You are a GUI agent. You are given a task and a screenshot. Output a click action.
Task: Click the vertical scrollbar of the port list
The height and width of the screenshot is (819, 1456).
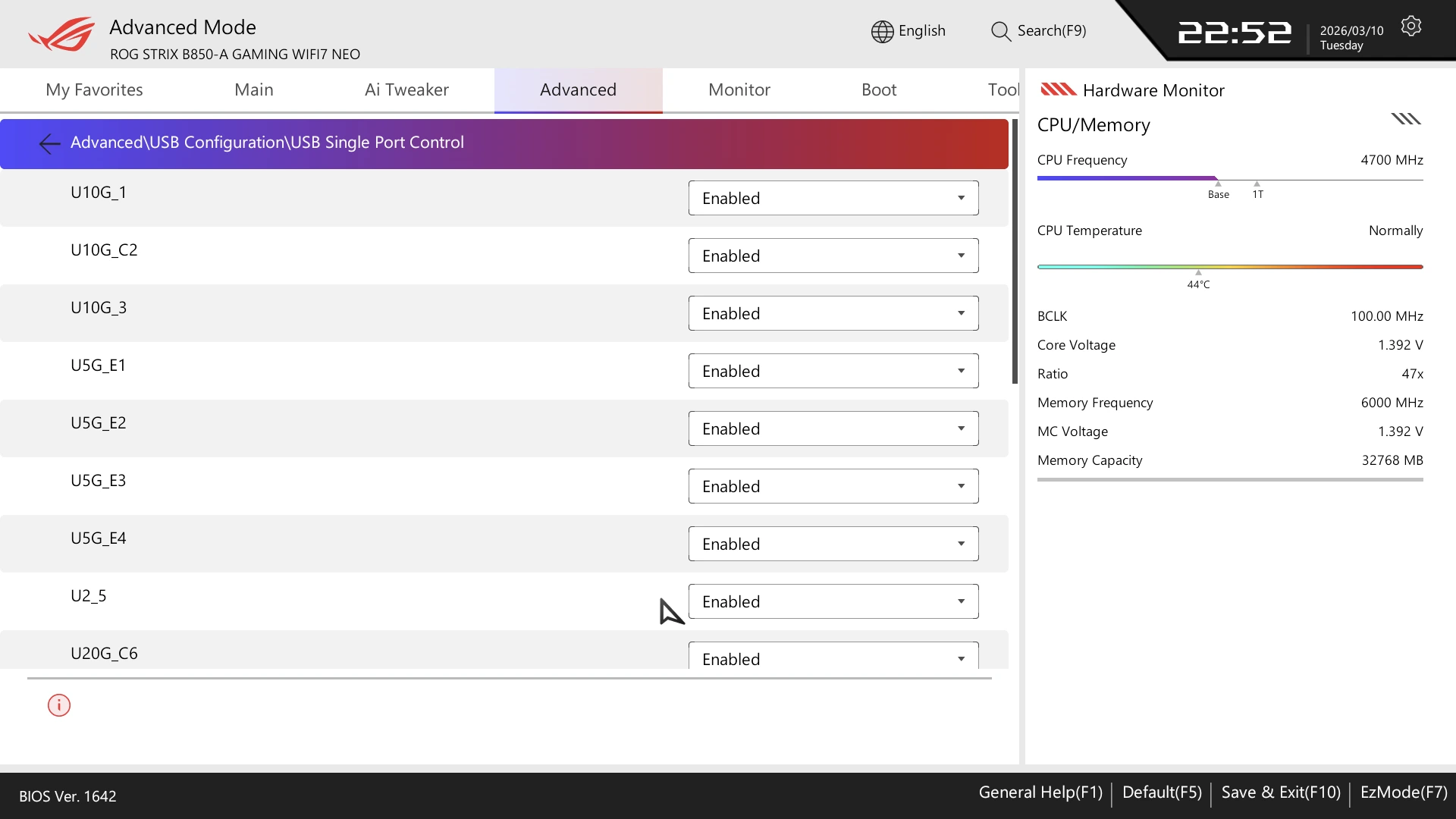(1015, 250)
